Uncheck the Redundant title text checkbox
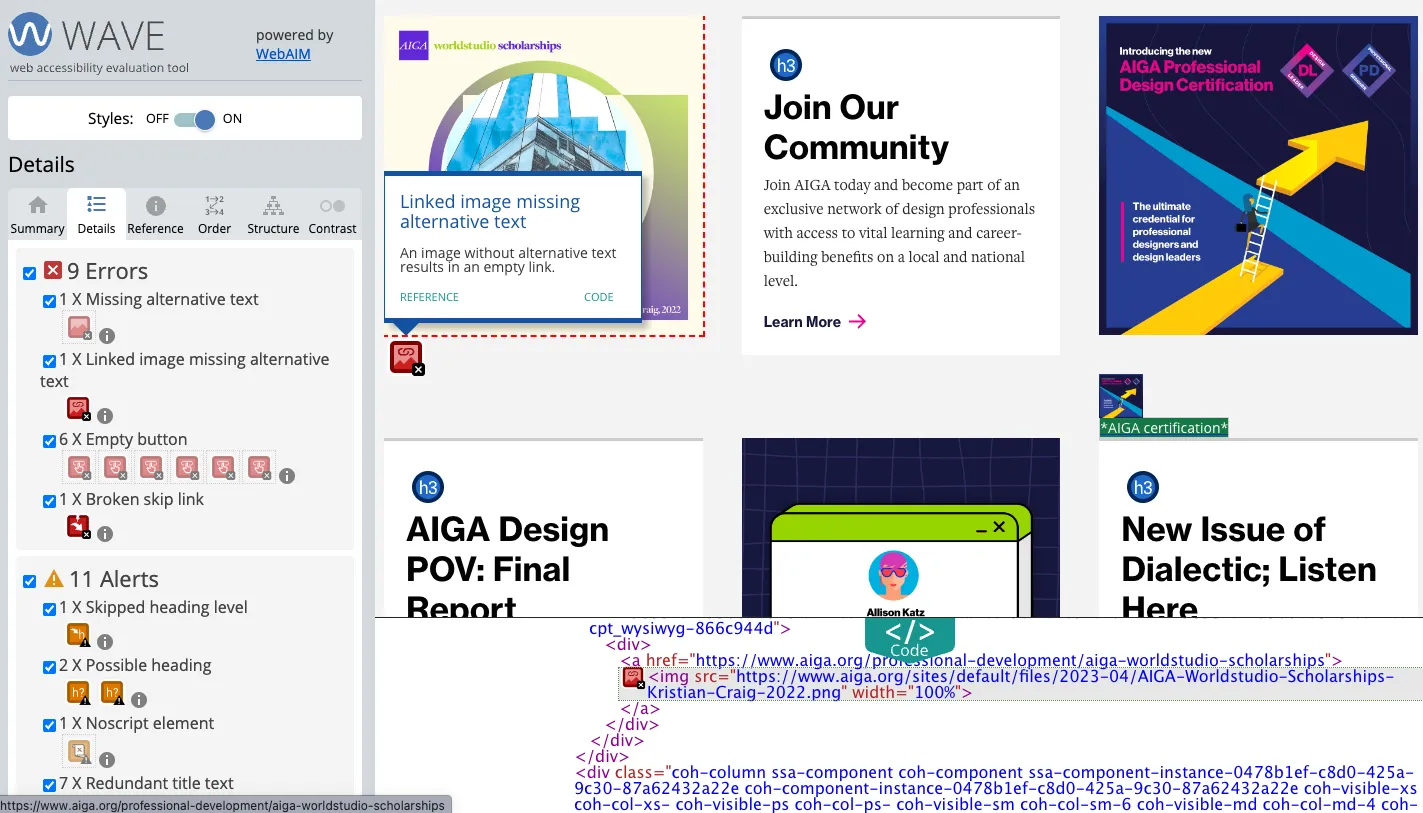The width and height of the screenshot is (1423, 813). pos(49,784)
